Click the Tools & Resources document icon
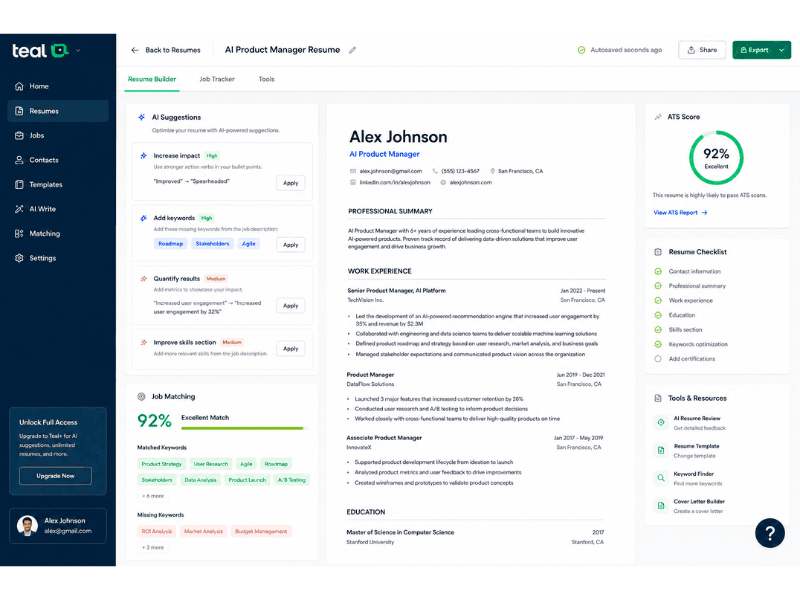 [658, 398]
